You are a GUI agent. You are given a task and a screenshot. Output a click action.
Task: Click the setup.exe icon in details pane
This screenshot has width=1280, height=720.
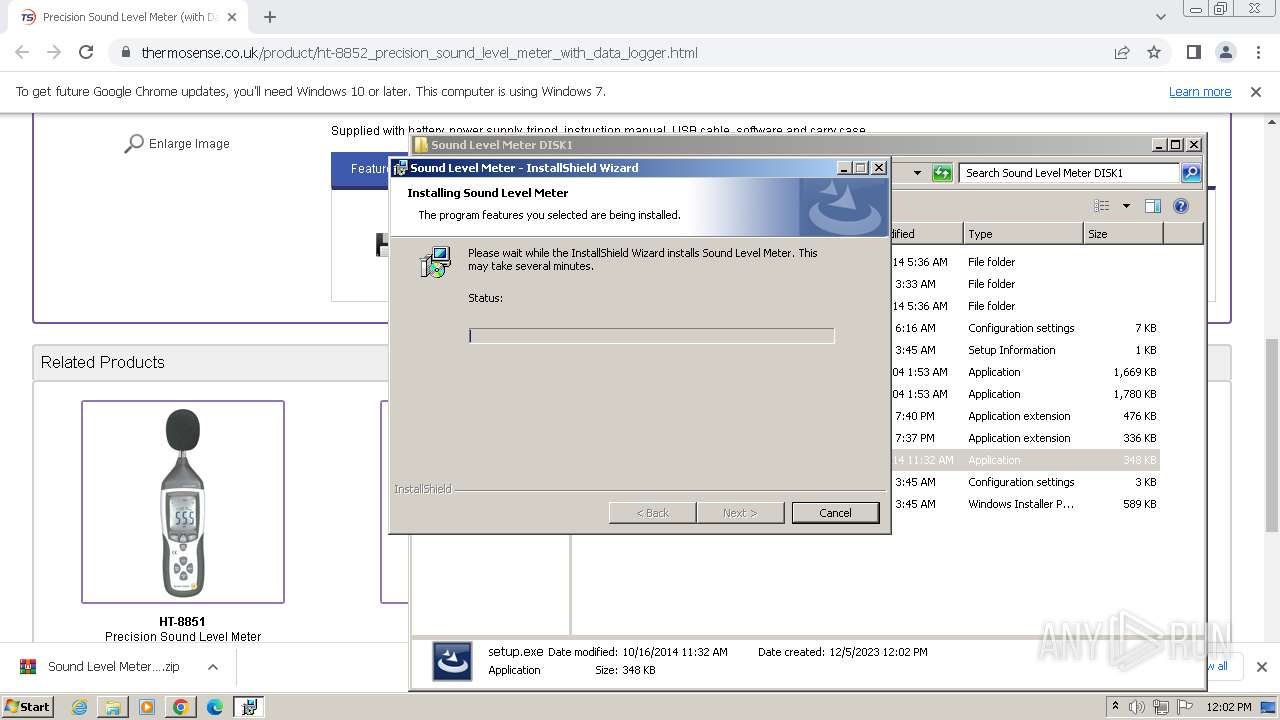tap(452, 661)
